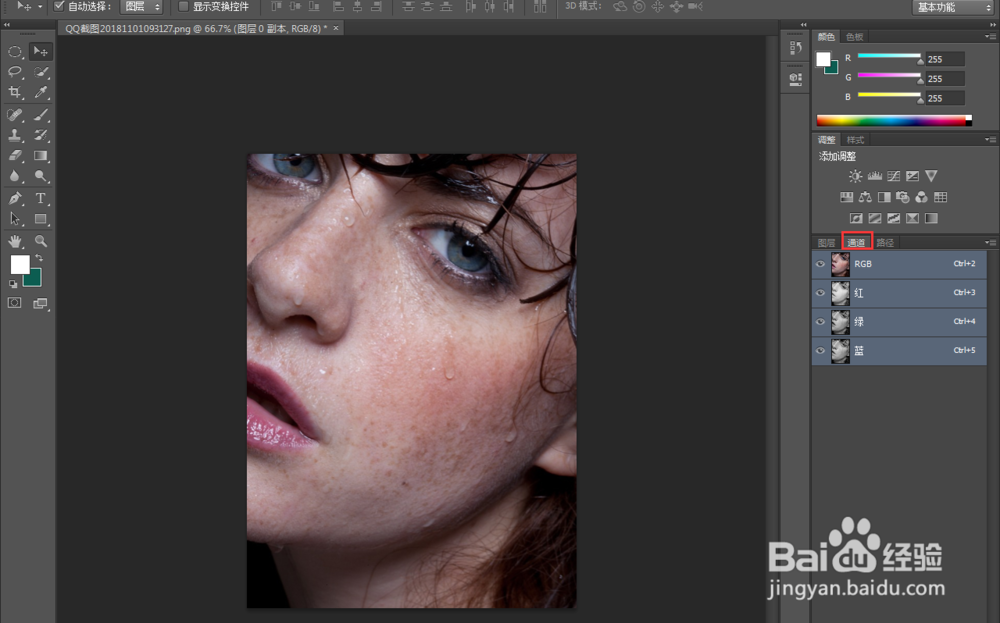This screenshot has width=1000, height=623.
Task: Add a Black & White adjustment
Action: 884,197
